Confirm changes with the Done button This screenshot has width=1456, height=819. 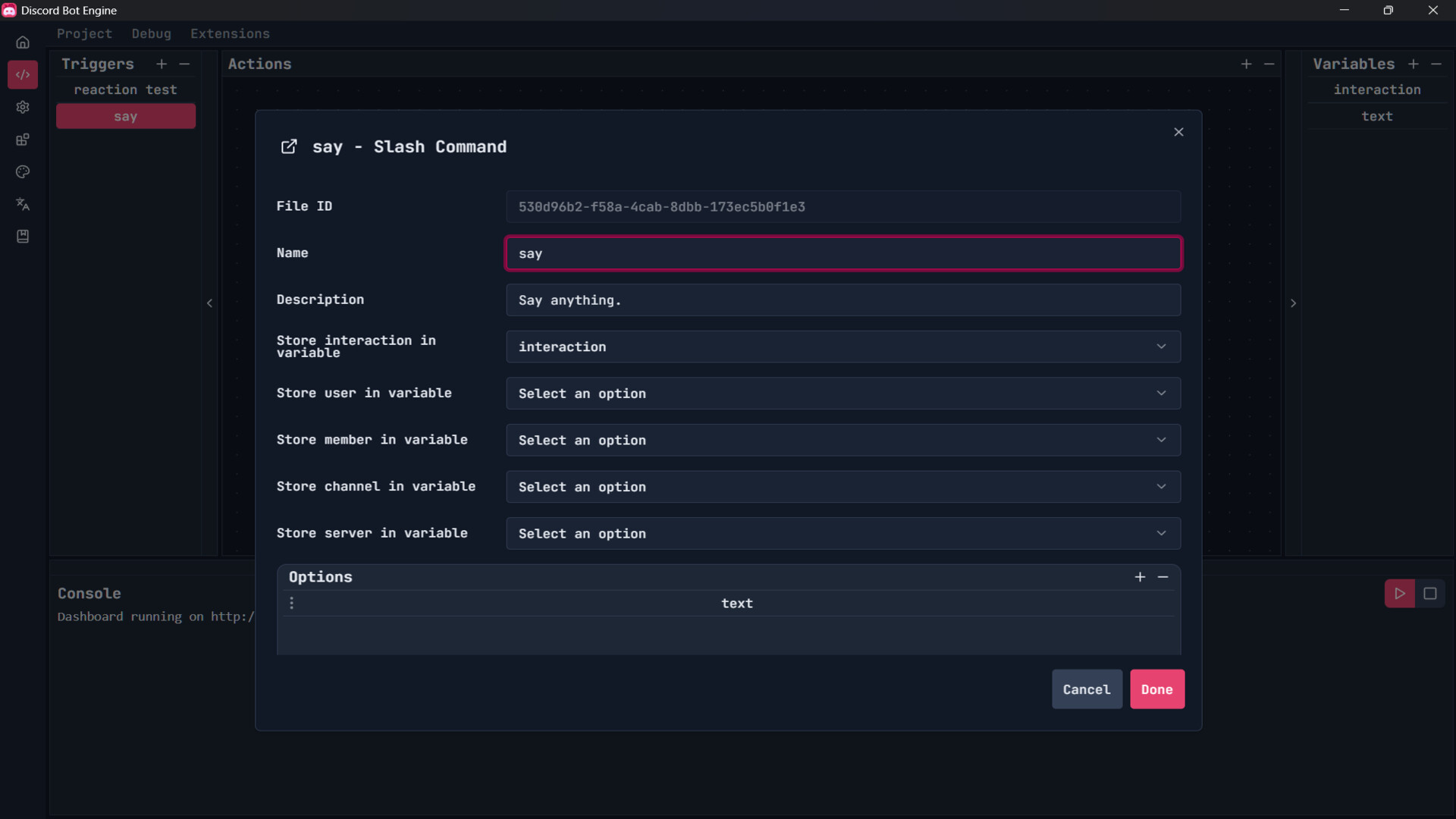1156,689
